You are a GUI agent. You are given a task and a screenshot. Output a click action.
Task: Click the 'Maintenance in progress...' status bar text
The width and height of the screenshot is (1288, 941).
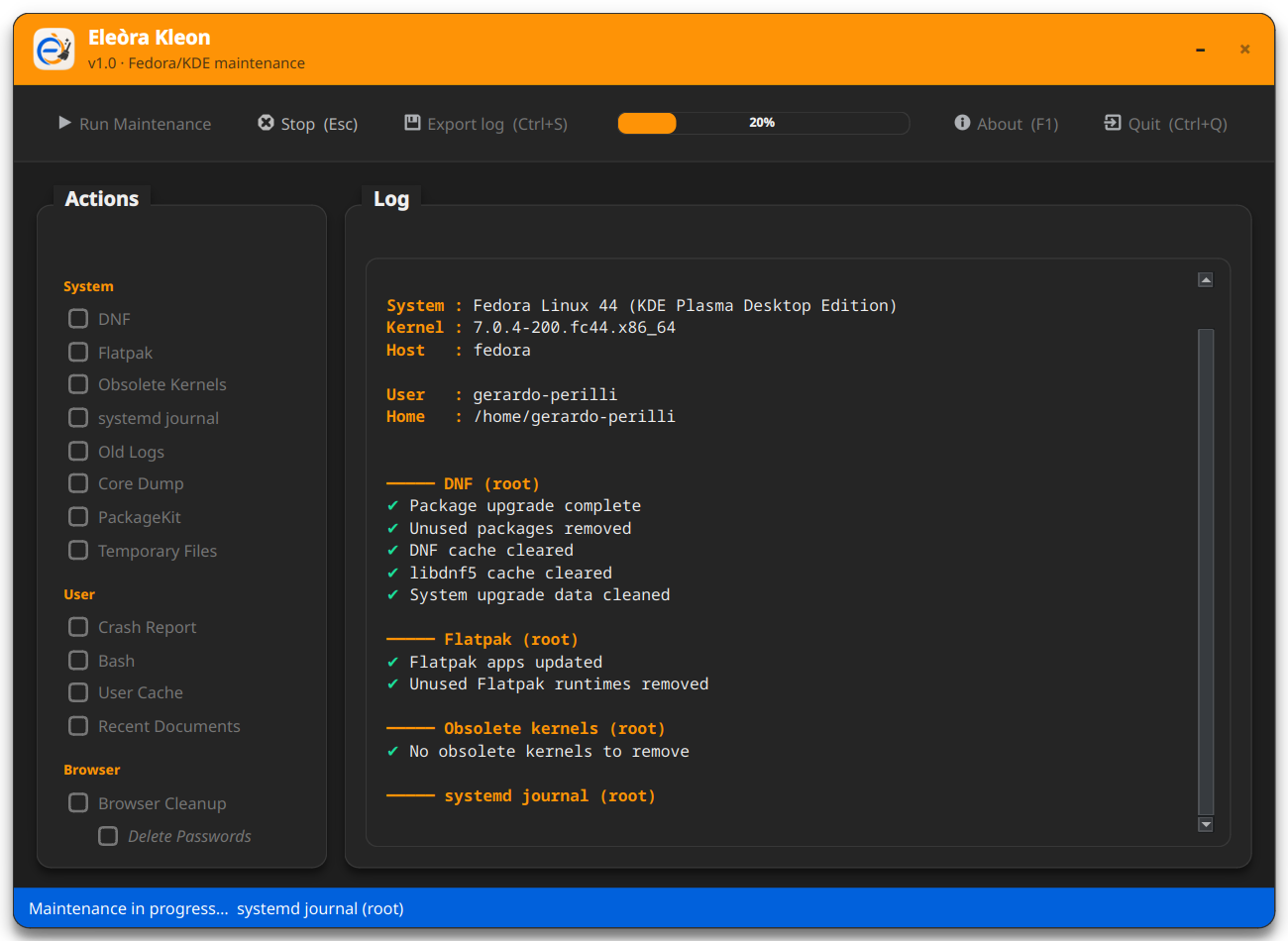216,908
